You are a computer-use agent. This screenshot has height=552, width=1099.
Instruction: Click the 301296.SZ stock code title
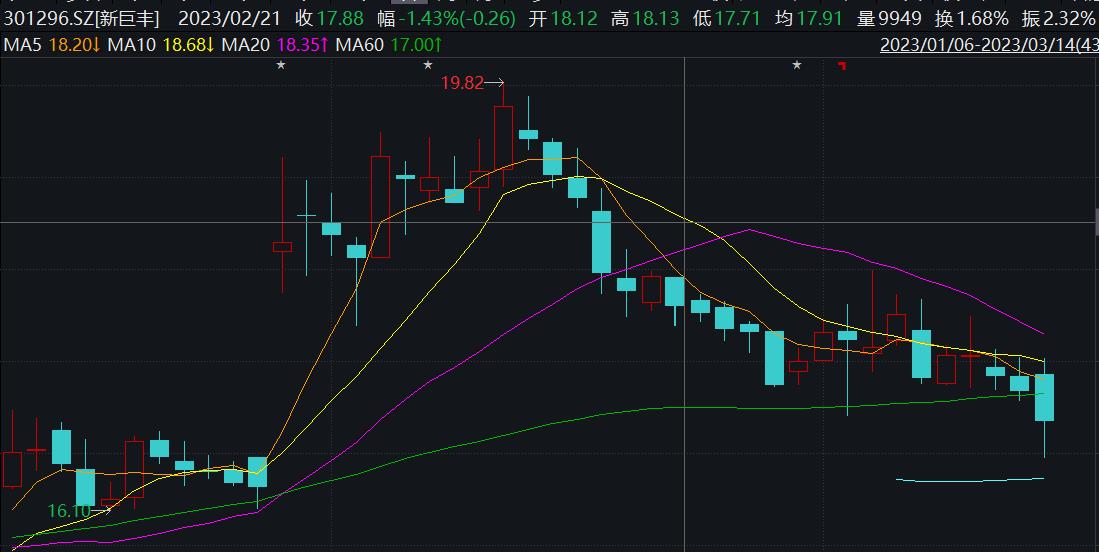(x=82, y=18)
